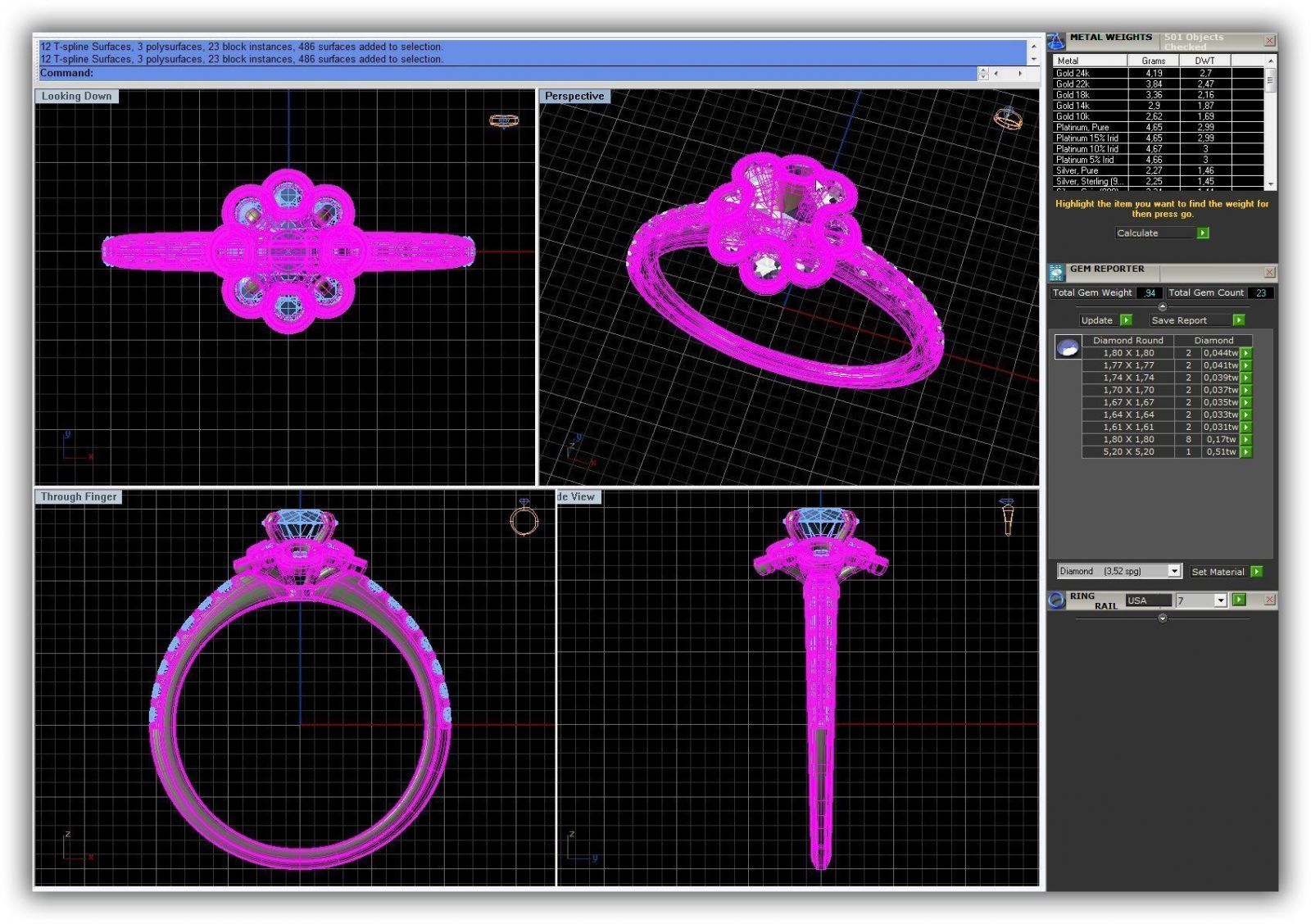
Task: Click green go arrow in Ring Rail bar
Action: 1239,600
